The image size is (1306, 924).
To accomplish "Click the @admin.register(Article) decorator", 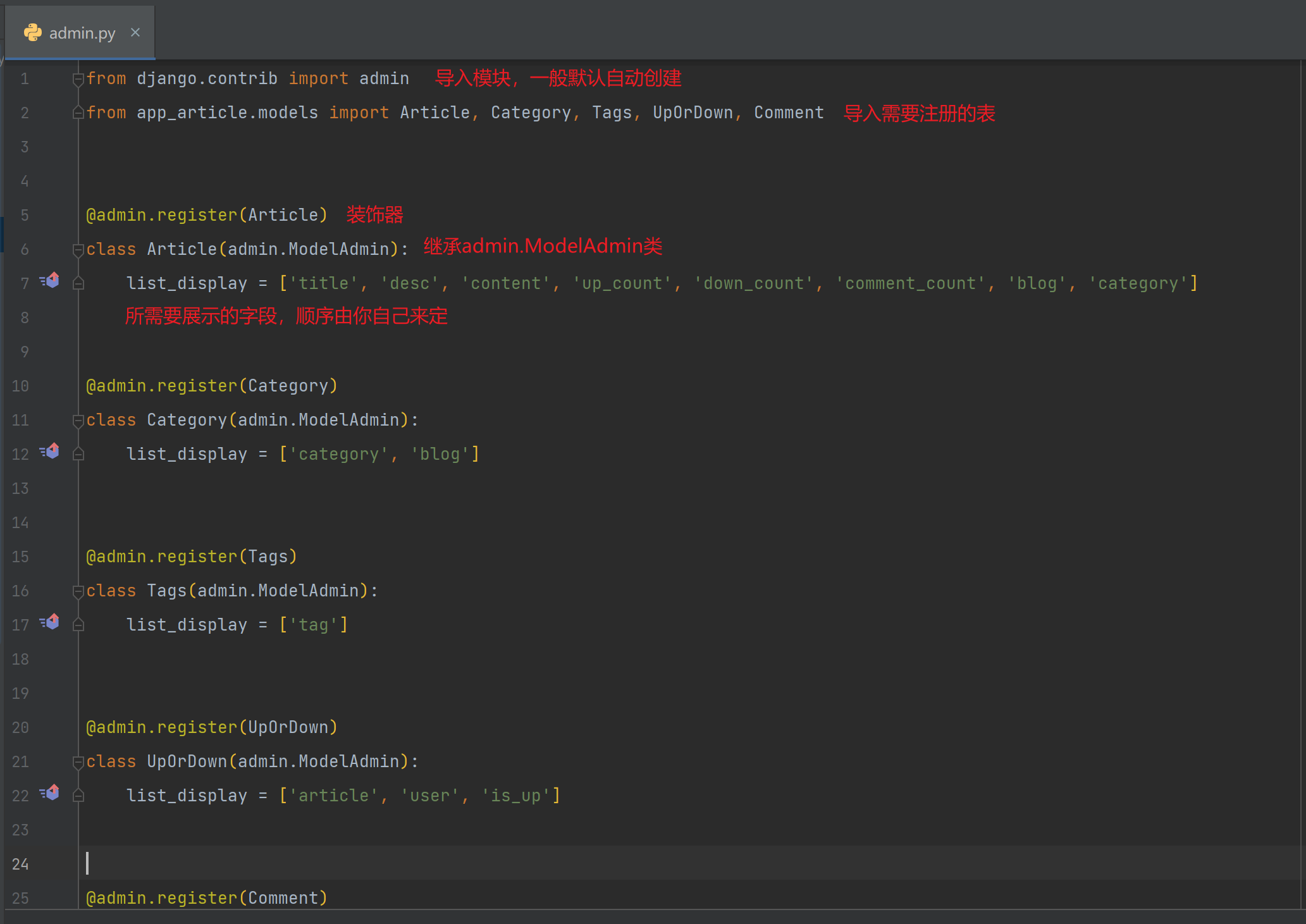I will (x=207, y=215).
